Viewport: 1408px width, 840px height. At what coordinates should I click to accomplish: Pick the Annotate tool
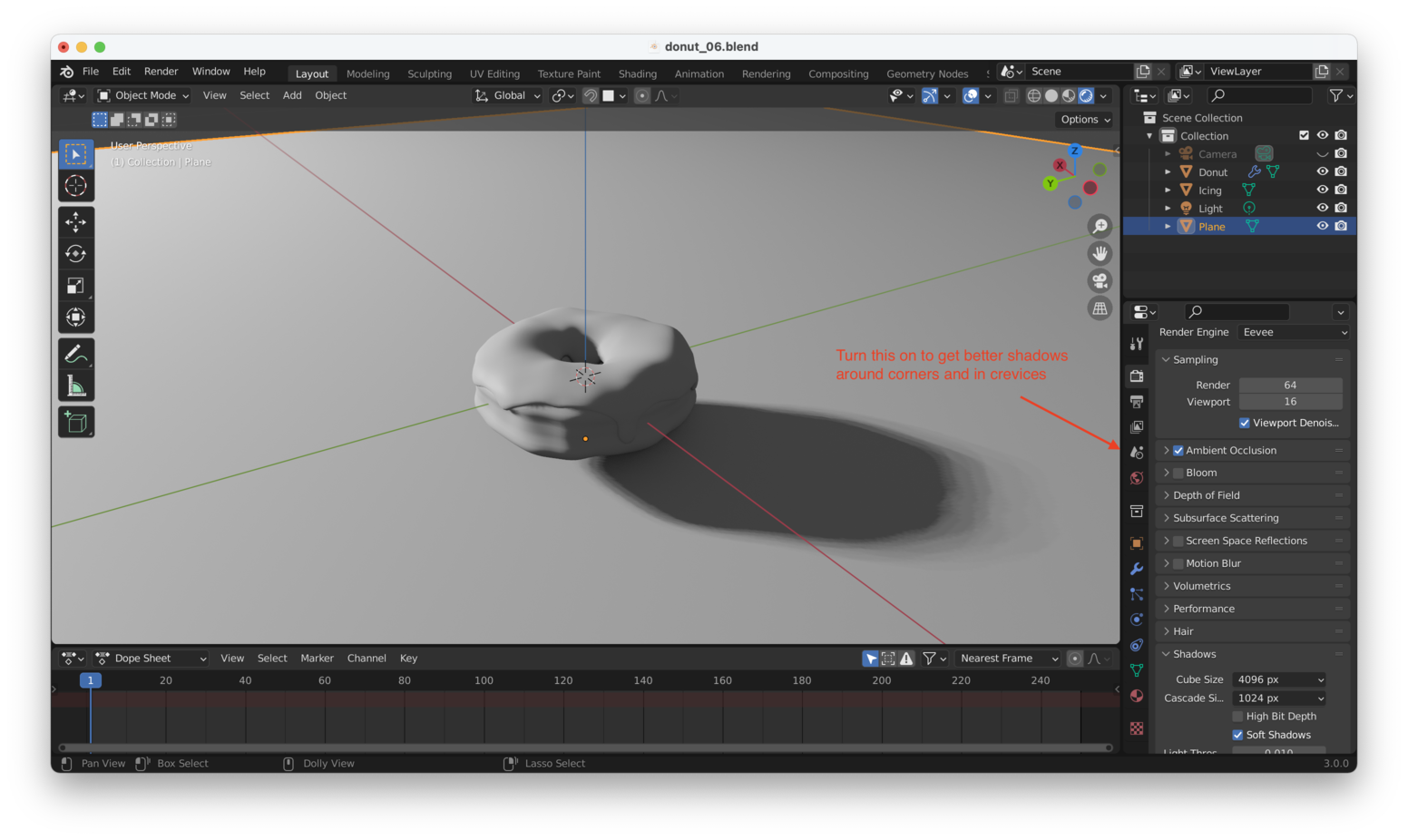(x=76, y=352)
